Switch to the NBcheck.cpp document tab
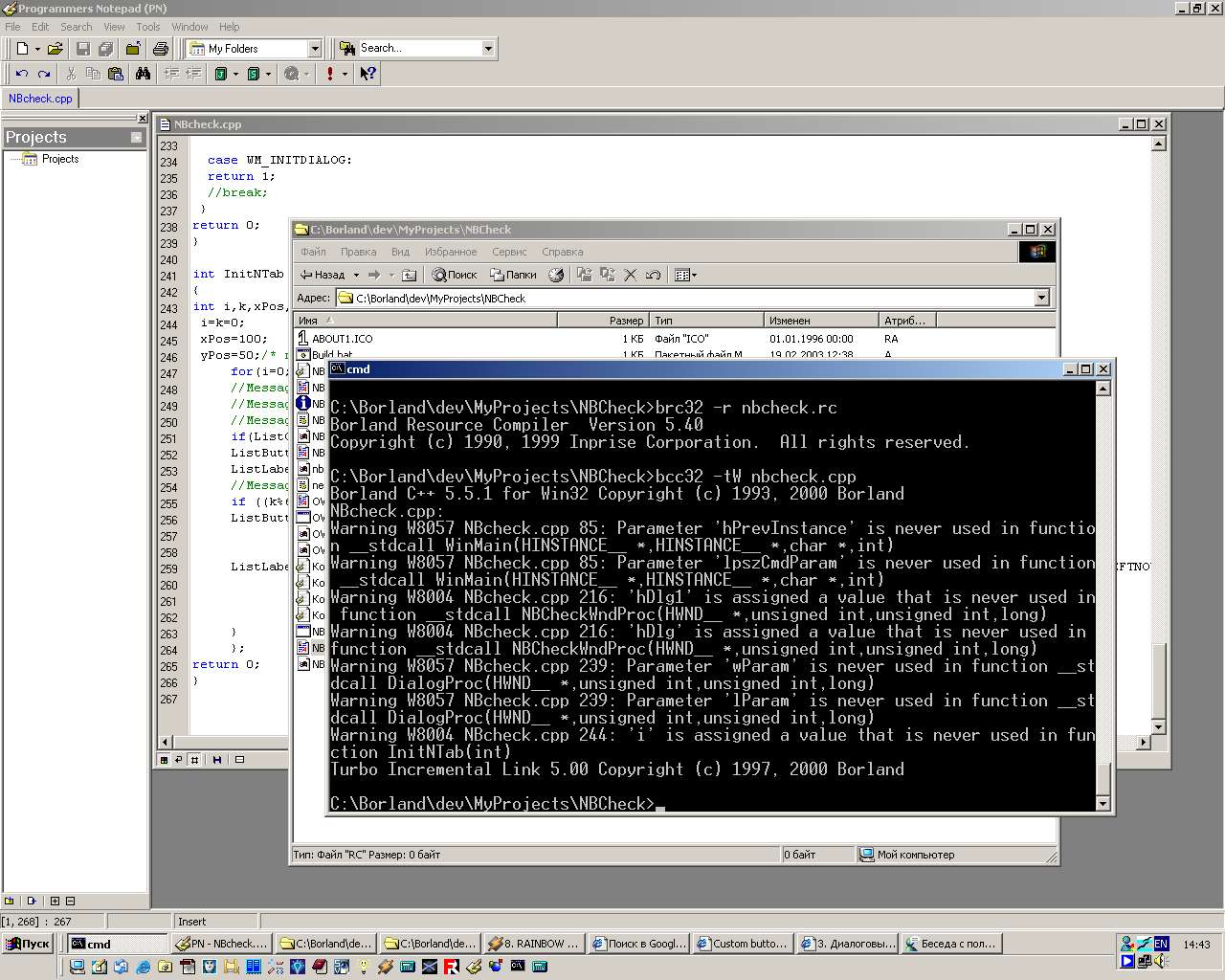The image size is (1225, 980). pyautogui.click(x=40, y=99)
